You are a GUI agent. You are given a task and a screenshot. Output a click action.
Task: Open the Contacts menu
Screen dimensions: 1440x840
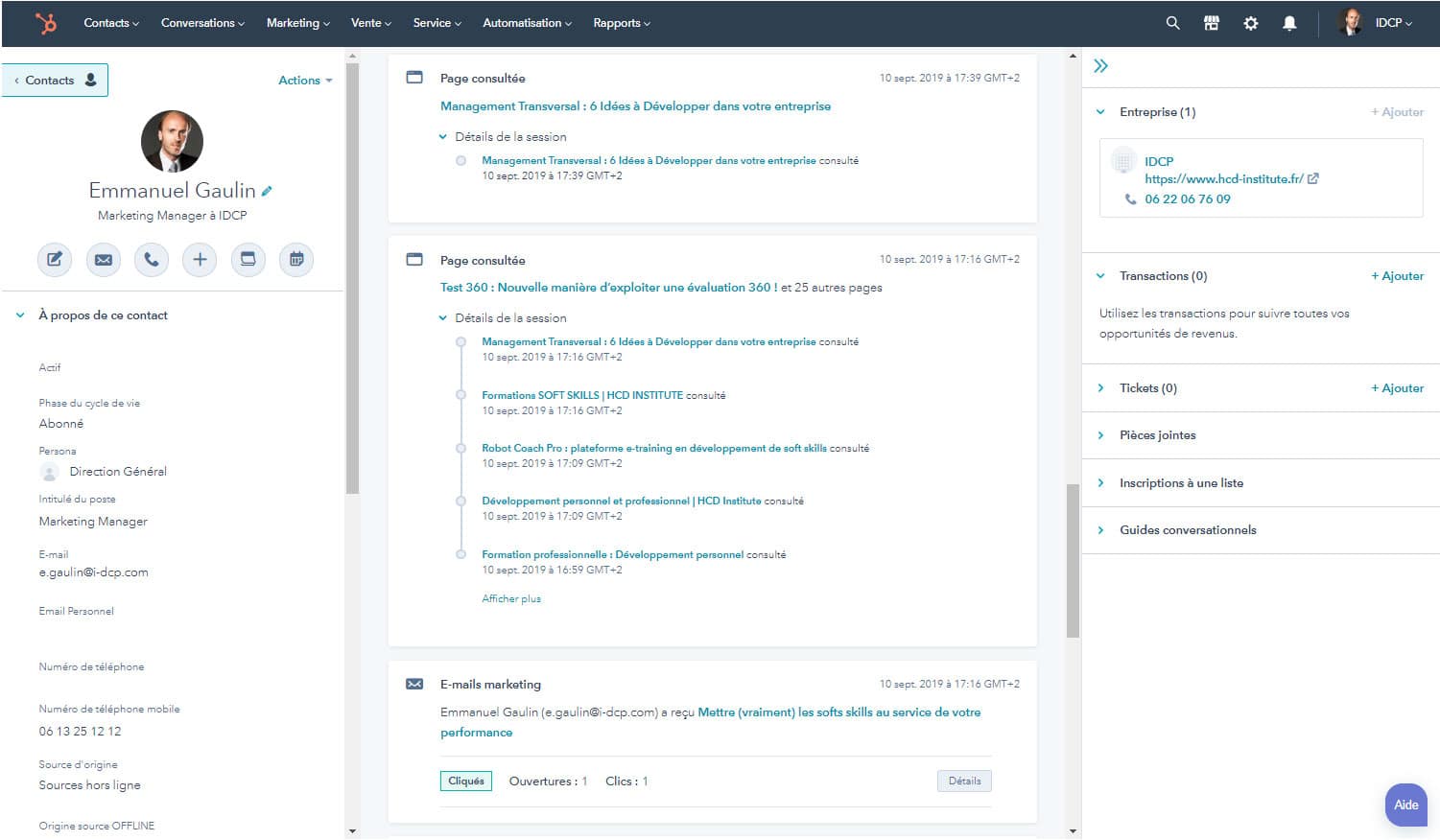[111, 23]
